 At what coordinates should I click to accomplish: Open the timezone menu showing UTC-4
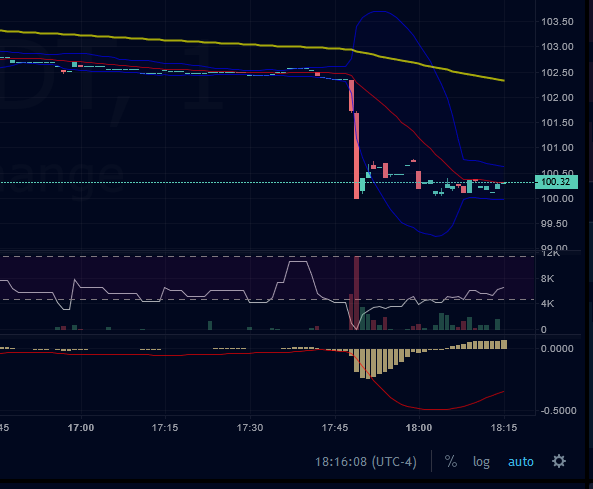click(x=366, y=462)
